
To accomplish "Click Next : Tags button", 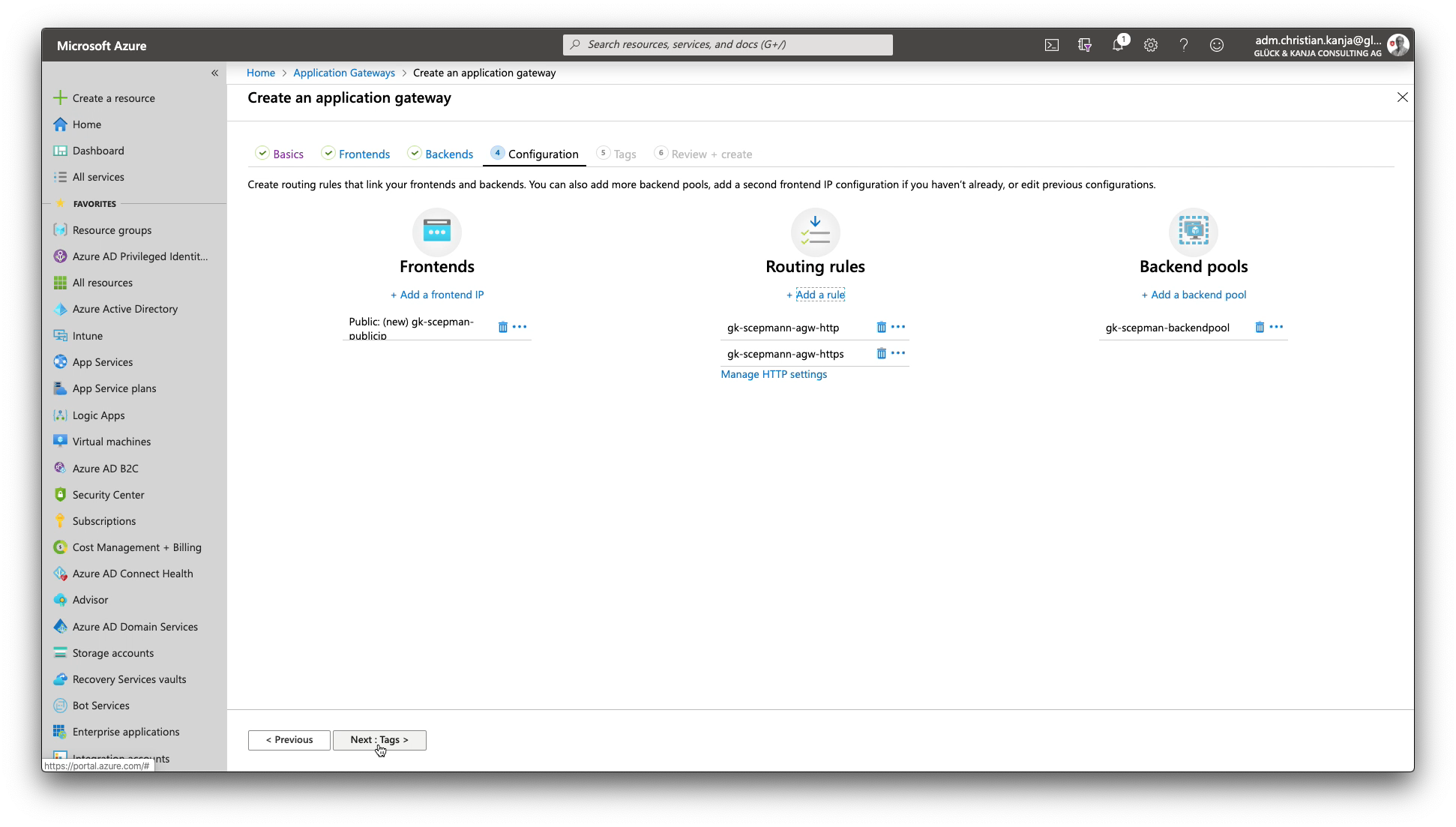I will click(x=379, y=740).
